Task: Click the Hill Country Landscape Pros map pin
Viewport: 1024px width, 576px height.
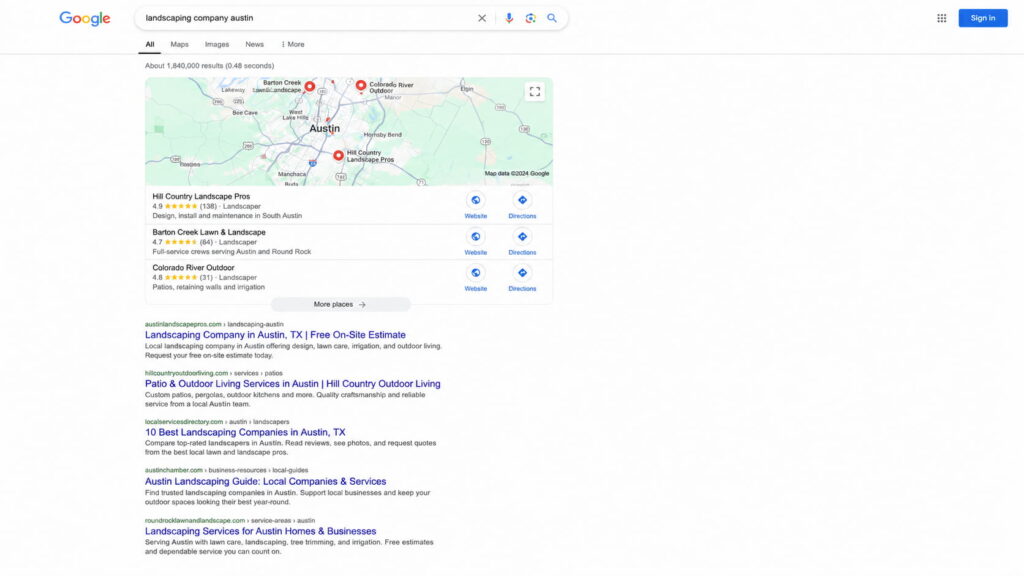Action: [338, 156]
